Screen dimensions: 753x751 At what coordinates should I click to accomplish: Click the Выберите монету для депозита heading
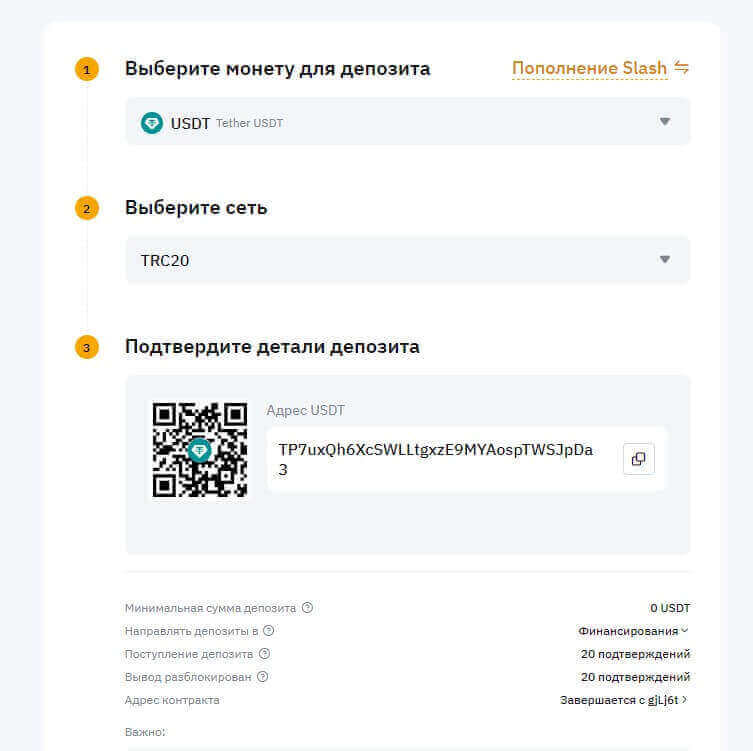(x=277, y=69)
